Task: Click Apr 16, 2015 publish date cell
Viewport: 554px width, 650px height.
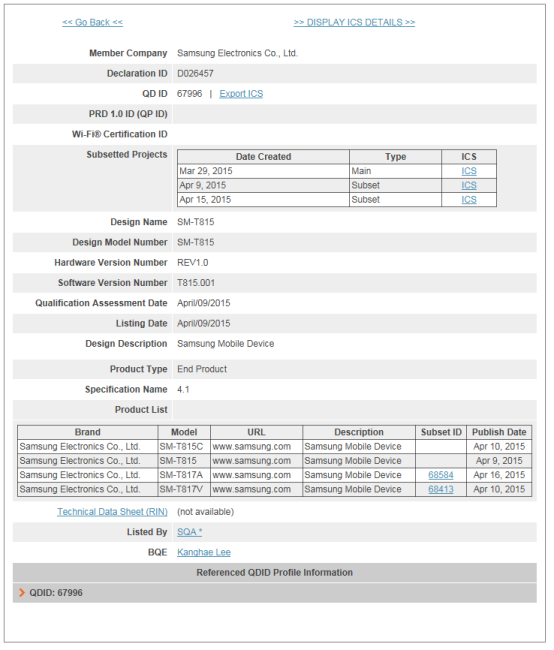Action: (499, 475)
